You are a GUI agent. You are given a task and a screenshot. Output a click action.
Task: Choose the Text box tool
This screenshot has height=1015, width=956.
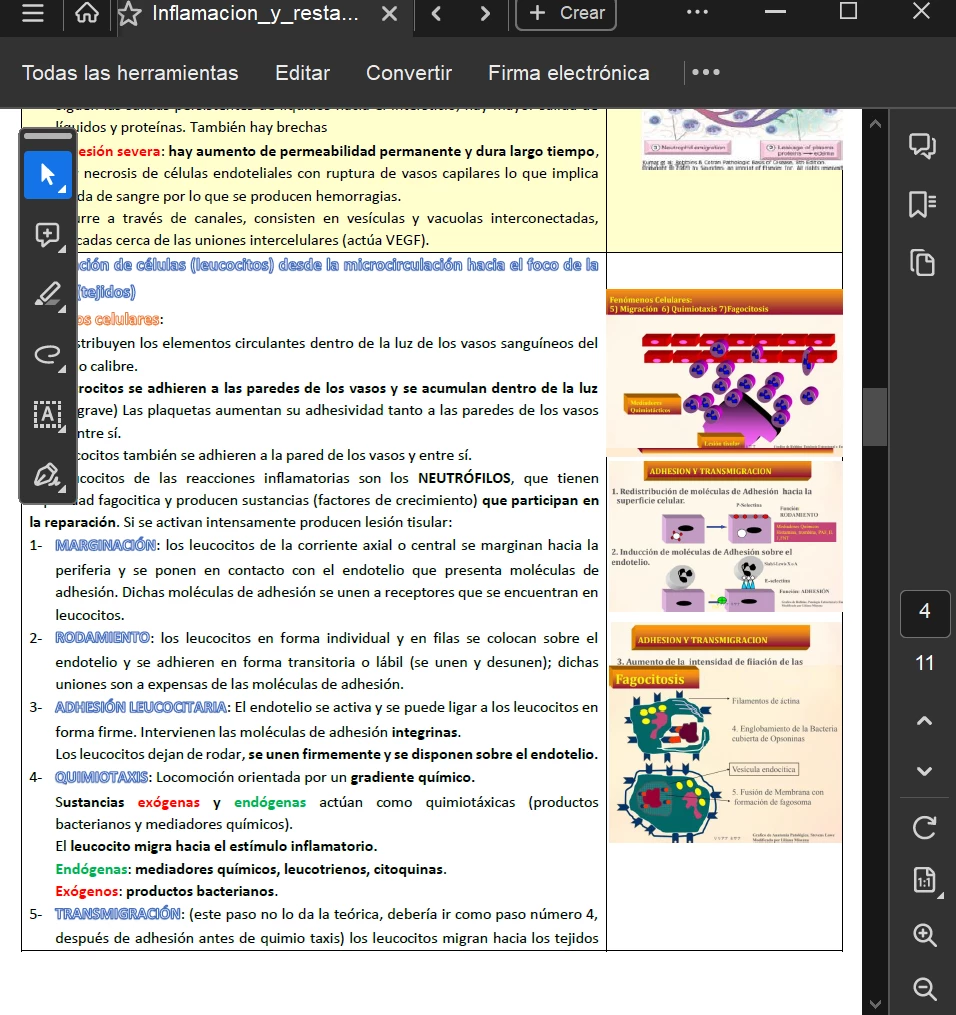48,414
